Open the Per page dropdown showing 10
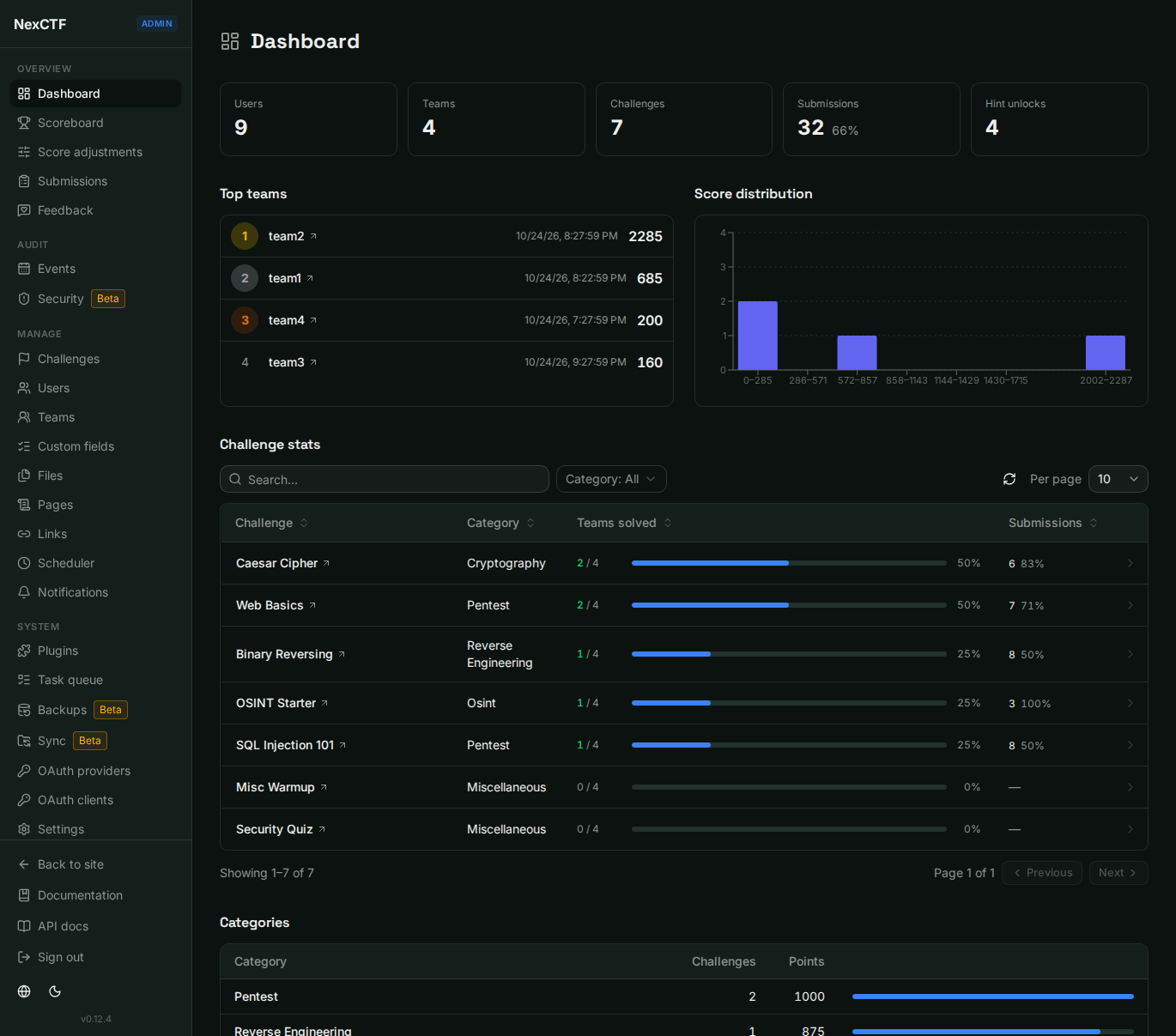Screen dimensions: 1176x1036 [x=1118, y=479]
